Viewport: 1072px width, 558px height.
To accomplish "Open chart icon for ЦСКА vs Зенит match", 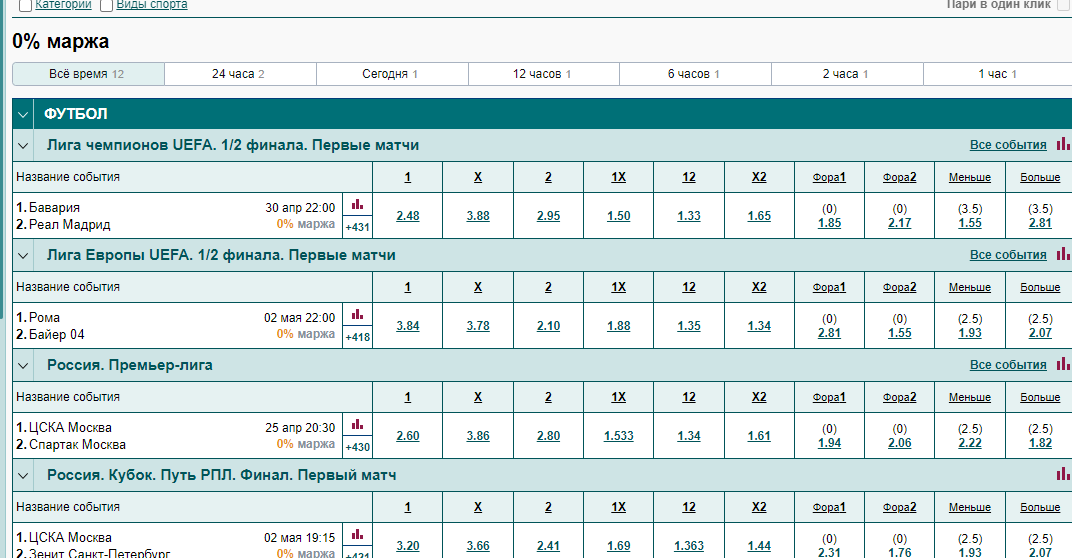I will (x=357, y=534).
